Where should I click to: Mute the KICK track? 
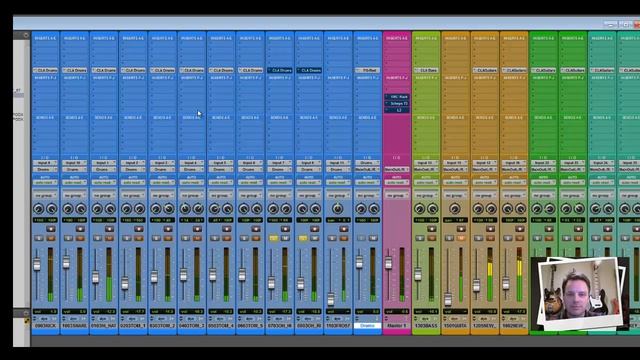(x=51, y=238)
